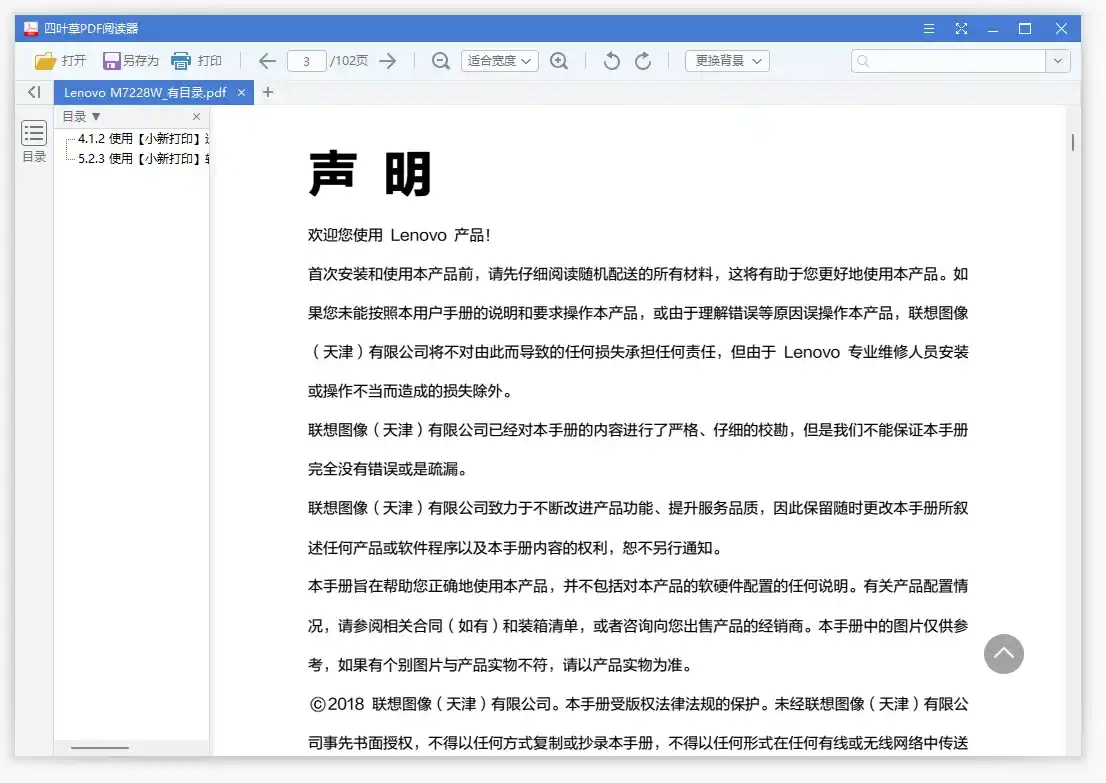
Task: Click the page number input field
Action: pyautogui.click(x=306, y=61)
